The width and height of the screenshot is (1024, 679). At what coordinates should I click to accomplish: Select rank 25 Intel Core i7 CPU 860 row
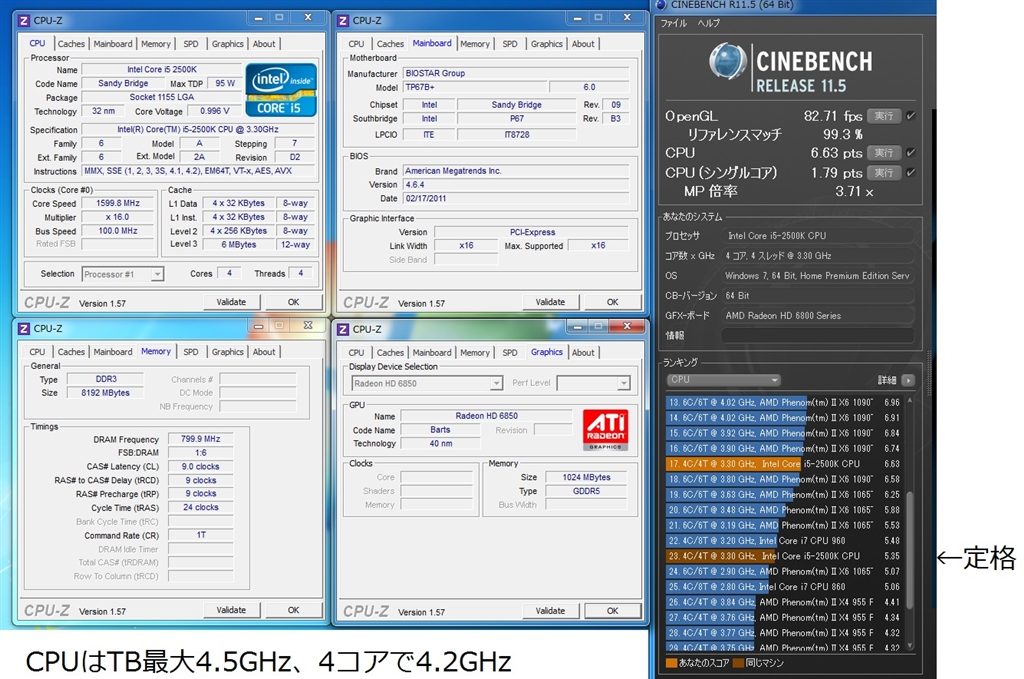(783, 586)
